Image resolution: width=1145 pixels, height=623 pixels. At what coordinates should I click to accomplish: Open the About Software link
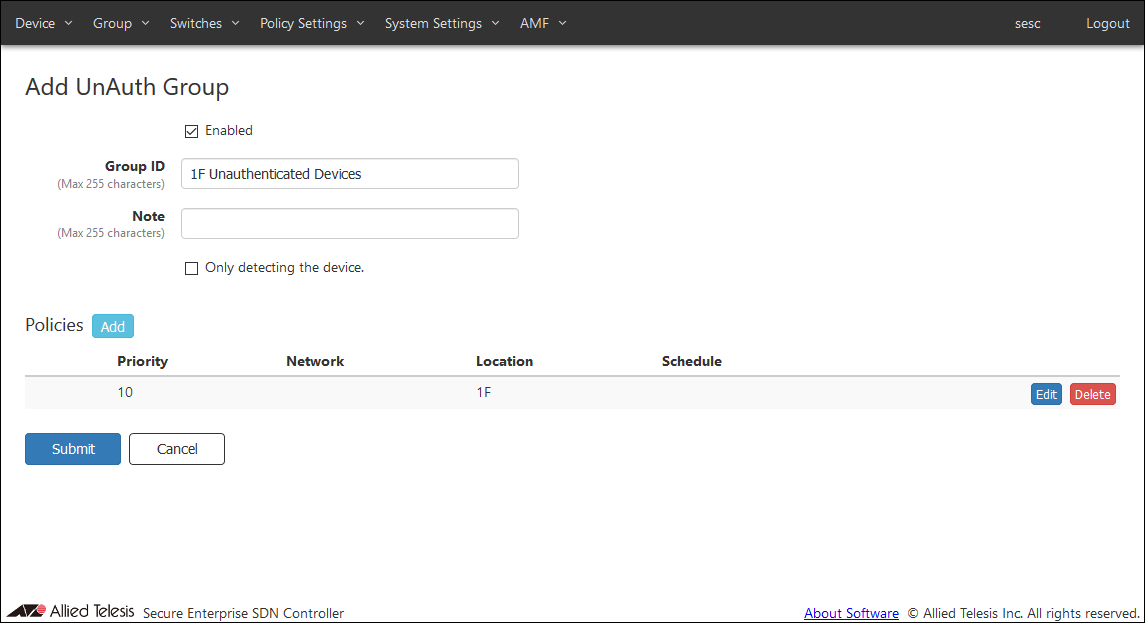[x=851, y=613]
